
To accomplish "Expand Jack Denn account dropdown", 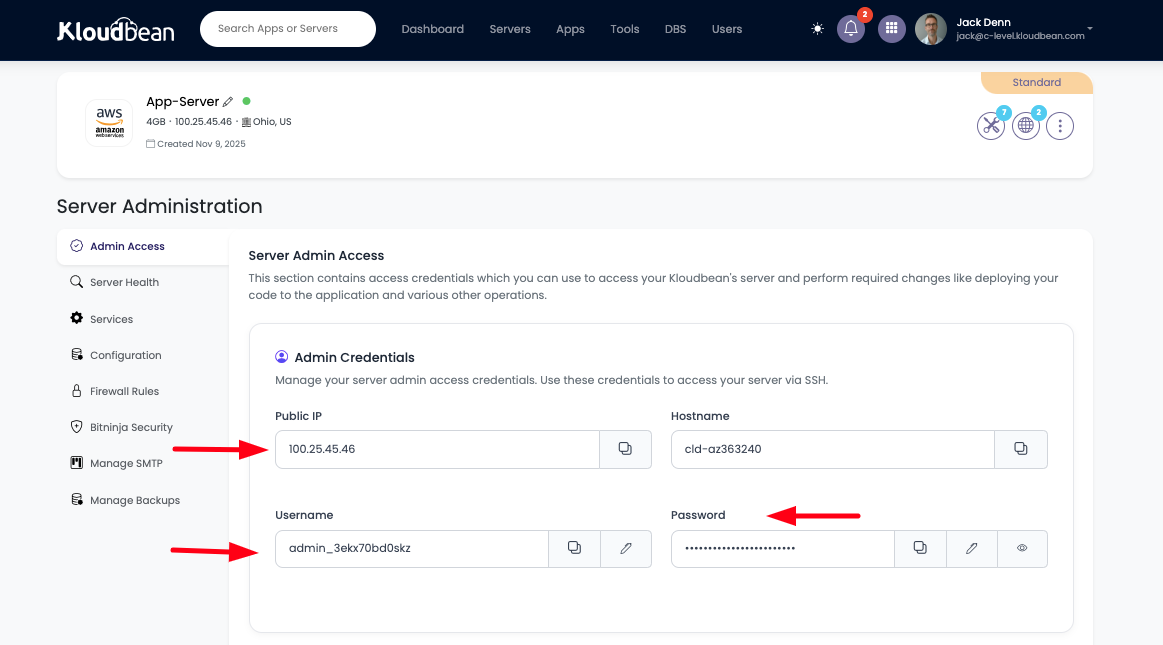I will pos(1089,29).
